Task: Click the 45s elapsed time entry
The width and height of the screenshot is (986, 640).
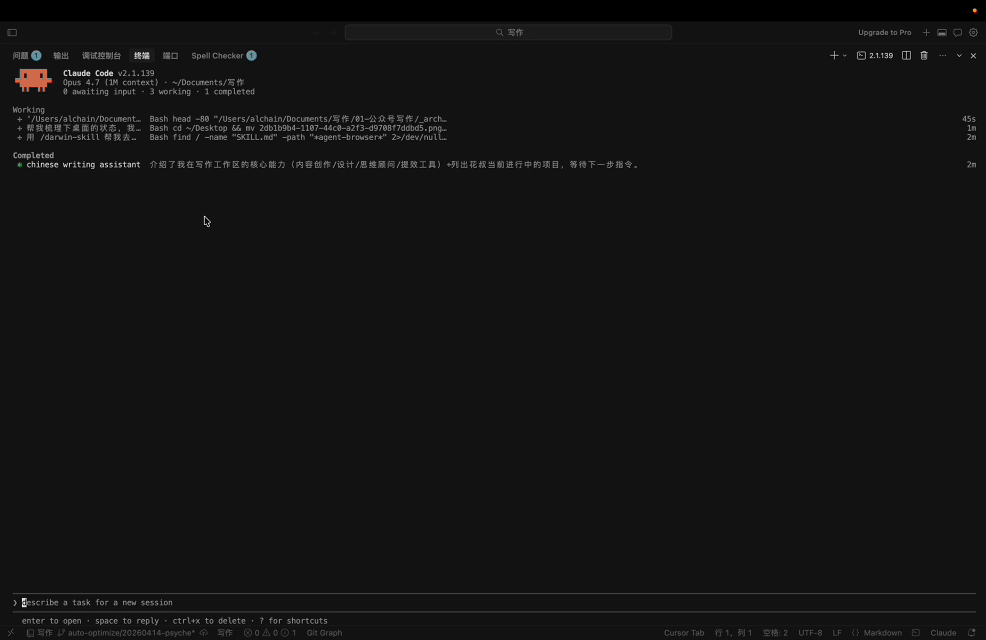Action: (968, 119)
